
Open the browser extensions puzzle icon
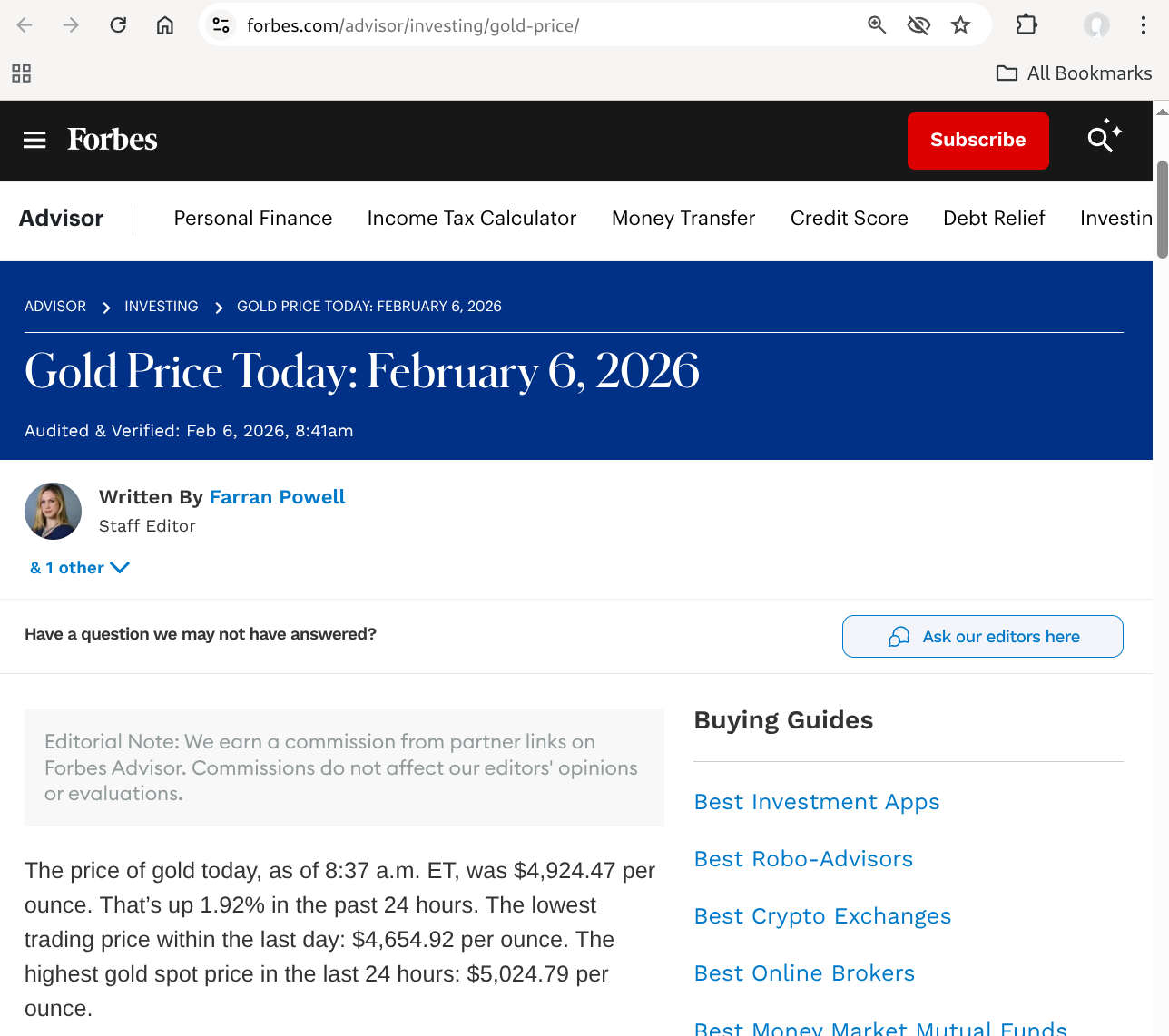pos(1026,24)
